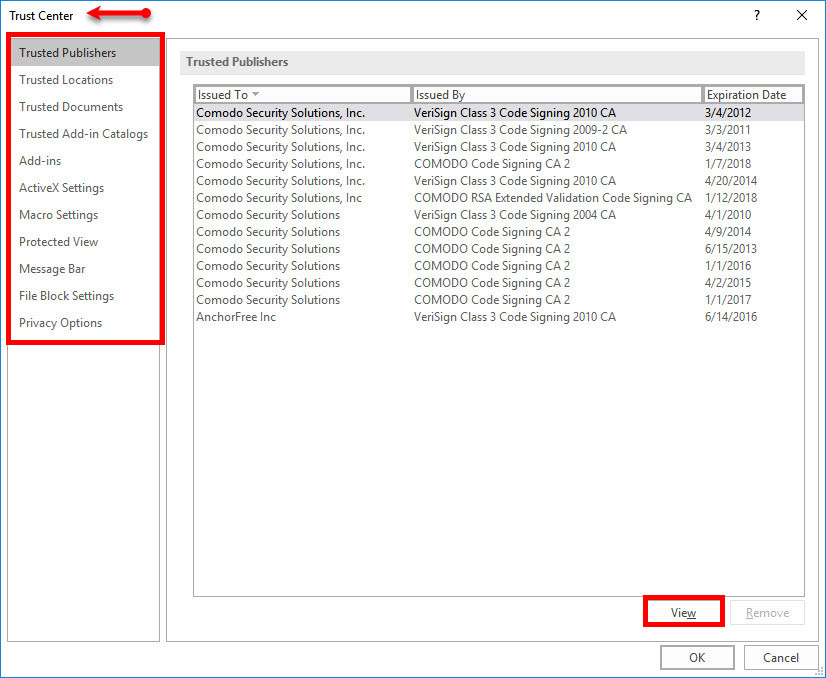Select the row expiring 4/2/2015

pos(499,283)
